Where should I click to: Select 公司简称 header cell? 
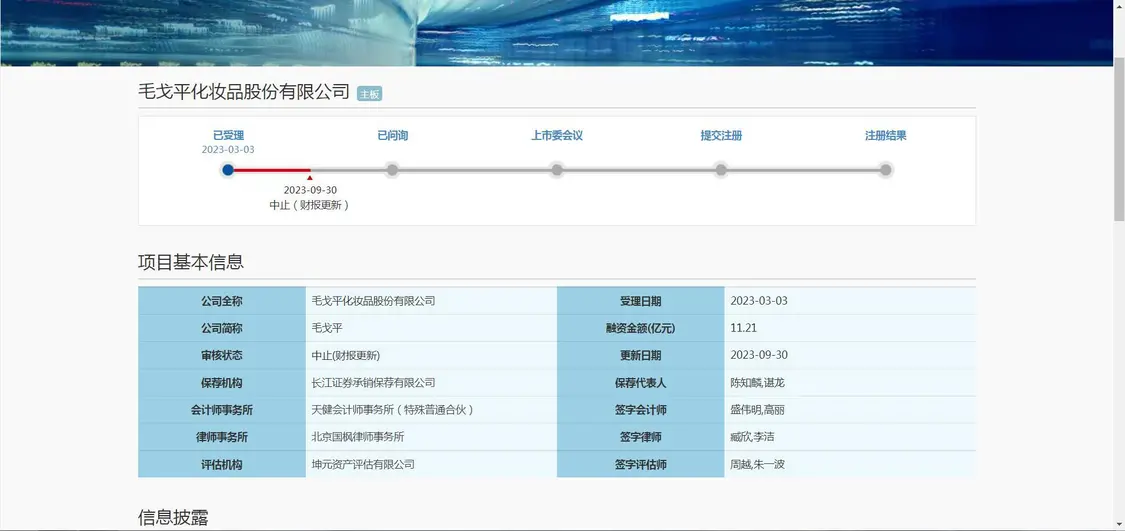tap(222, 328)
